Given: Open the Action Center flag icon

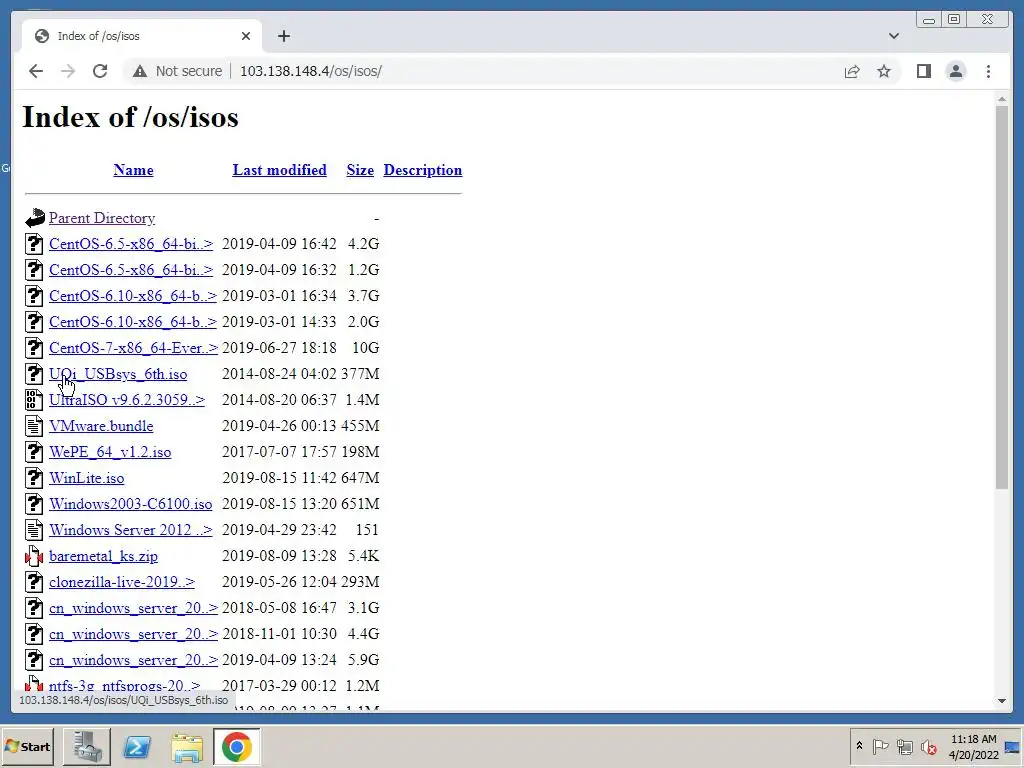Looking at the screenshot, I should click(x=880, y=746).
